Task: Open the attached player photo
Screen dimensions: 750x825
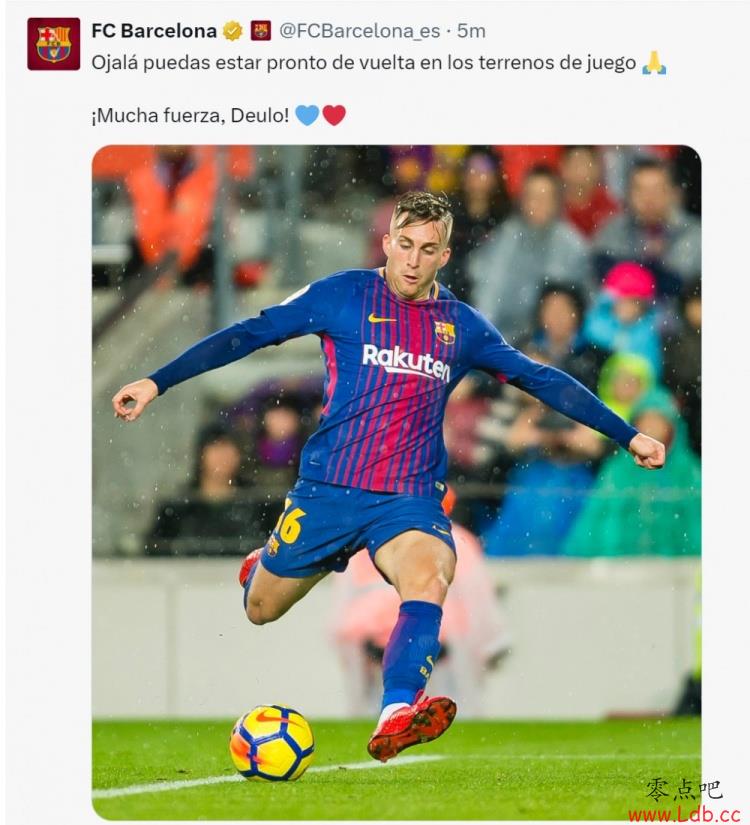Action: (396, 482)
